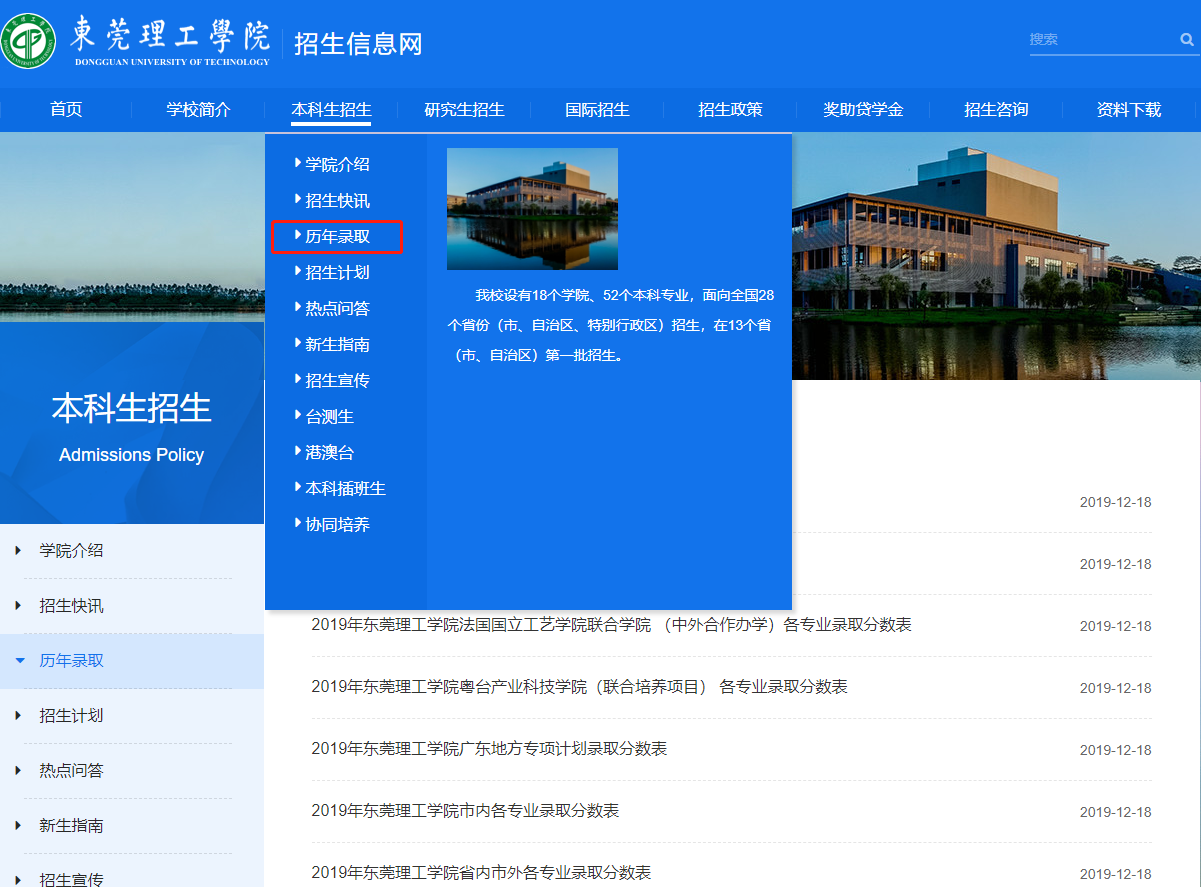Select 招生宣传 in dropdown menu
The width and height of the screenshot is (1201, 887).
pos(337,380)
